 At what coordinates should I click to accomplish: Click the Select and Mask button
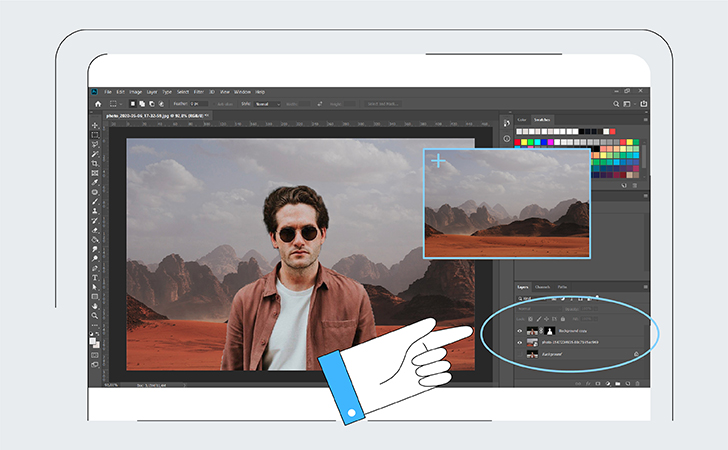[383, 104]
